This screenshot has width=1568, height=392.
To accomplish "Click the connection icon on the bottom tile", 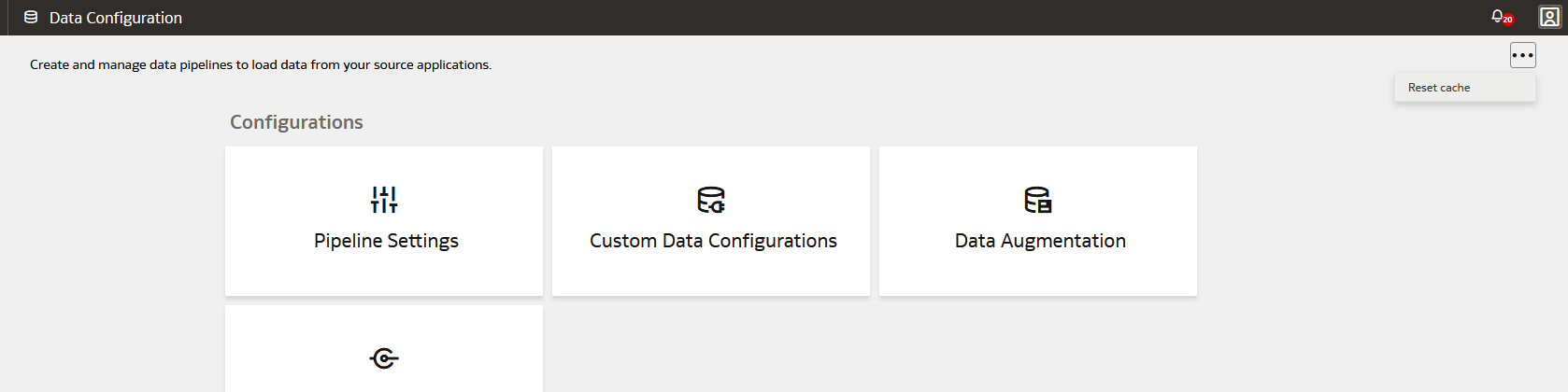I will [x=384, y=358].
